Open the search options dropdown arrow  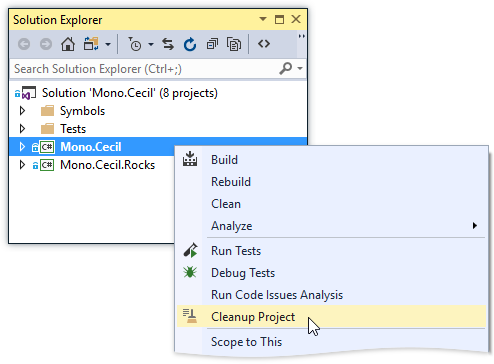click(300, 69)
